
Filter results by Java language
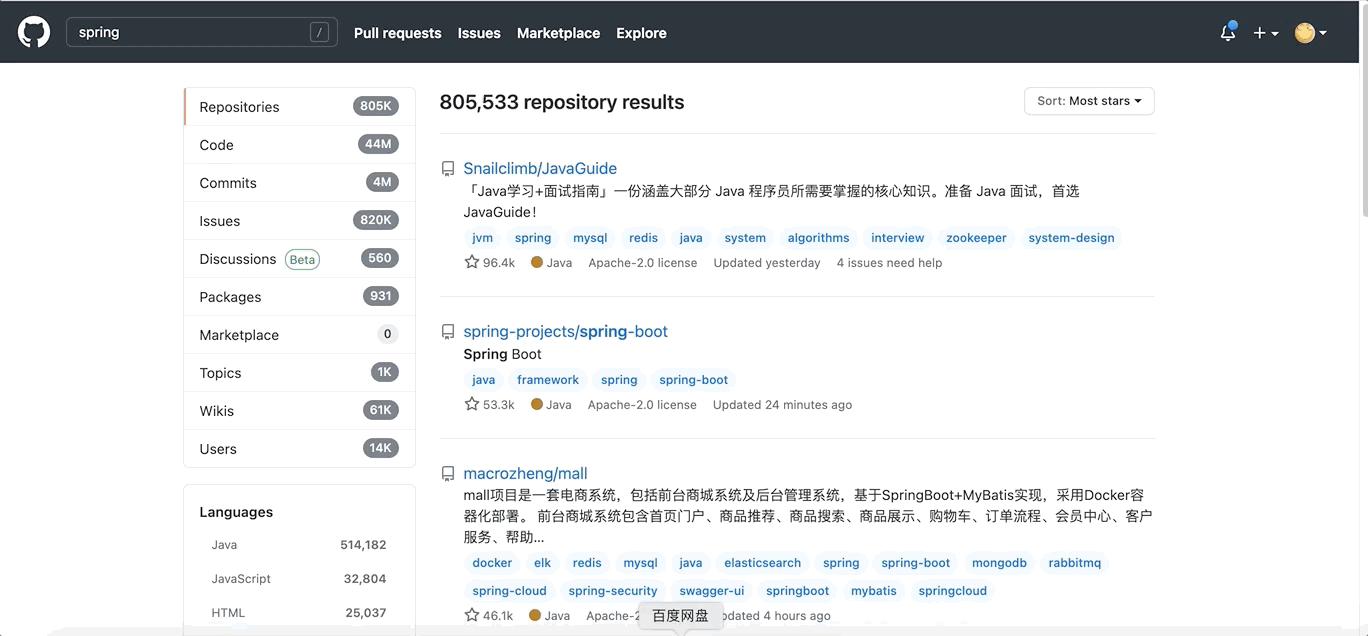coord(299,545)
